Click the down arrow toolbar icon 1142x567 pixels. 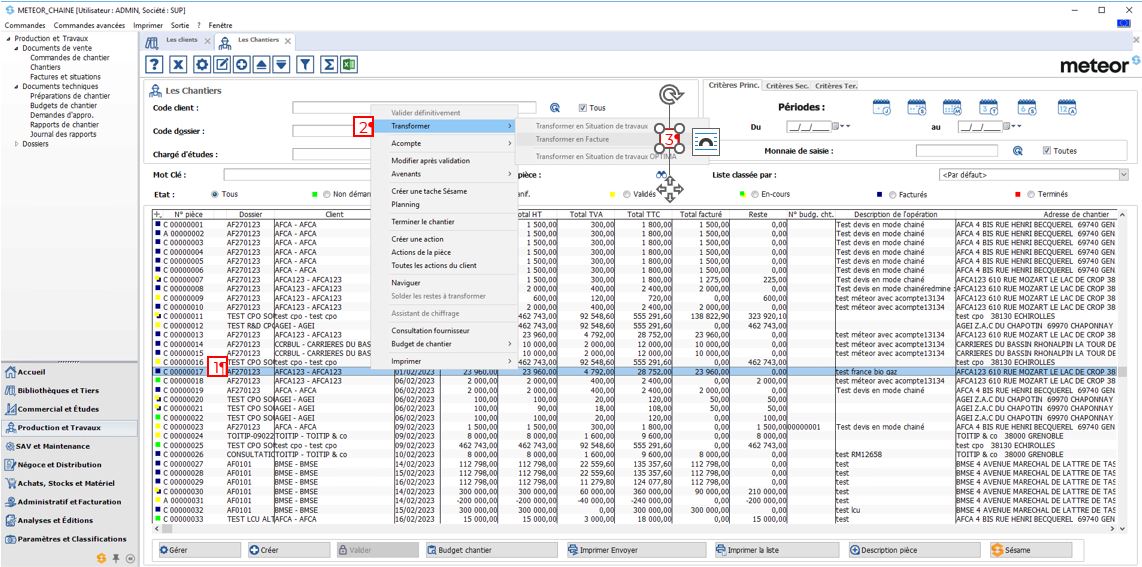280,65
